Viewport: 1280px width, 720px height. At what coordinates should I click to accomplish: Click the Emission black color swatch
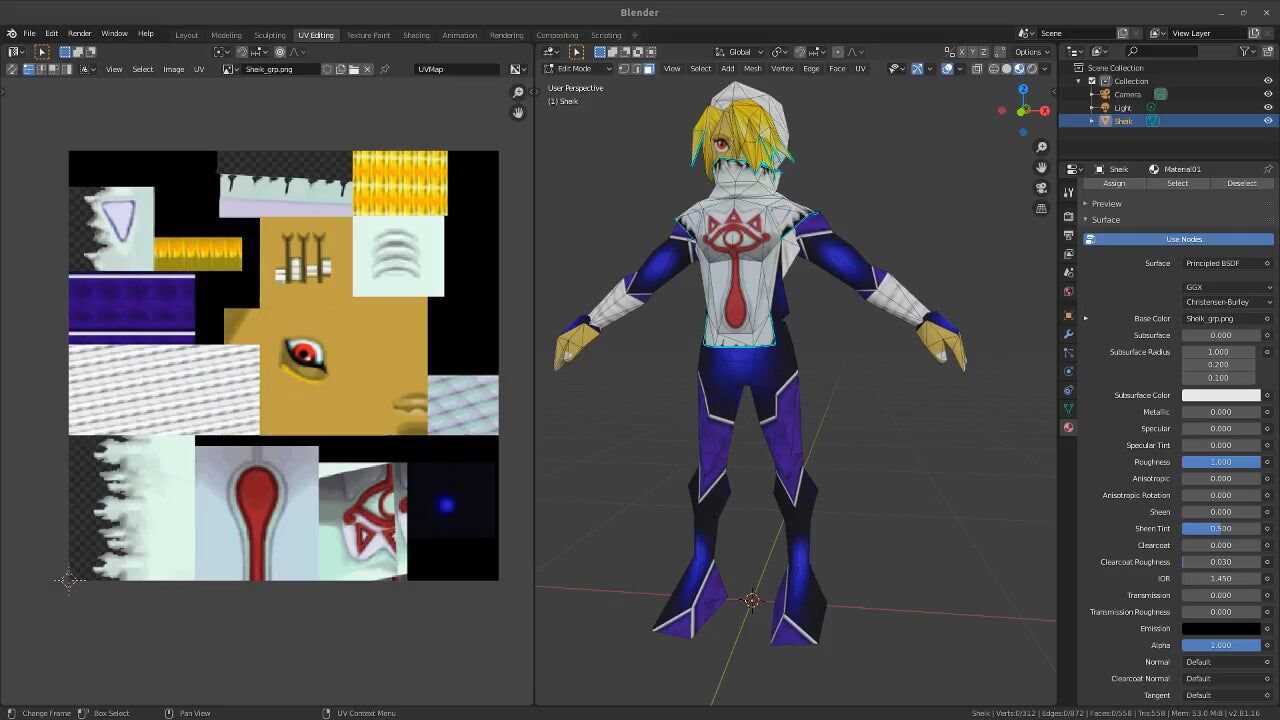pos(1221,628)
